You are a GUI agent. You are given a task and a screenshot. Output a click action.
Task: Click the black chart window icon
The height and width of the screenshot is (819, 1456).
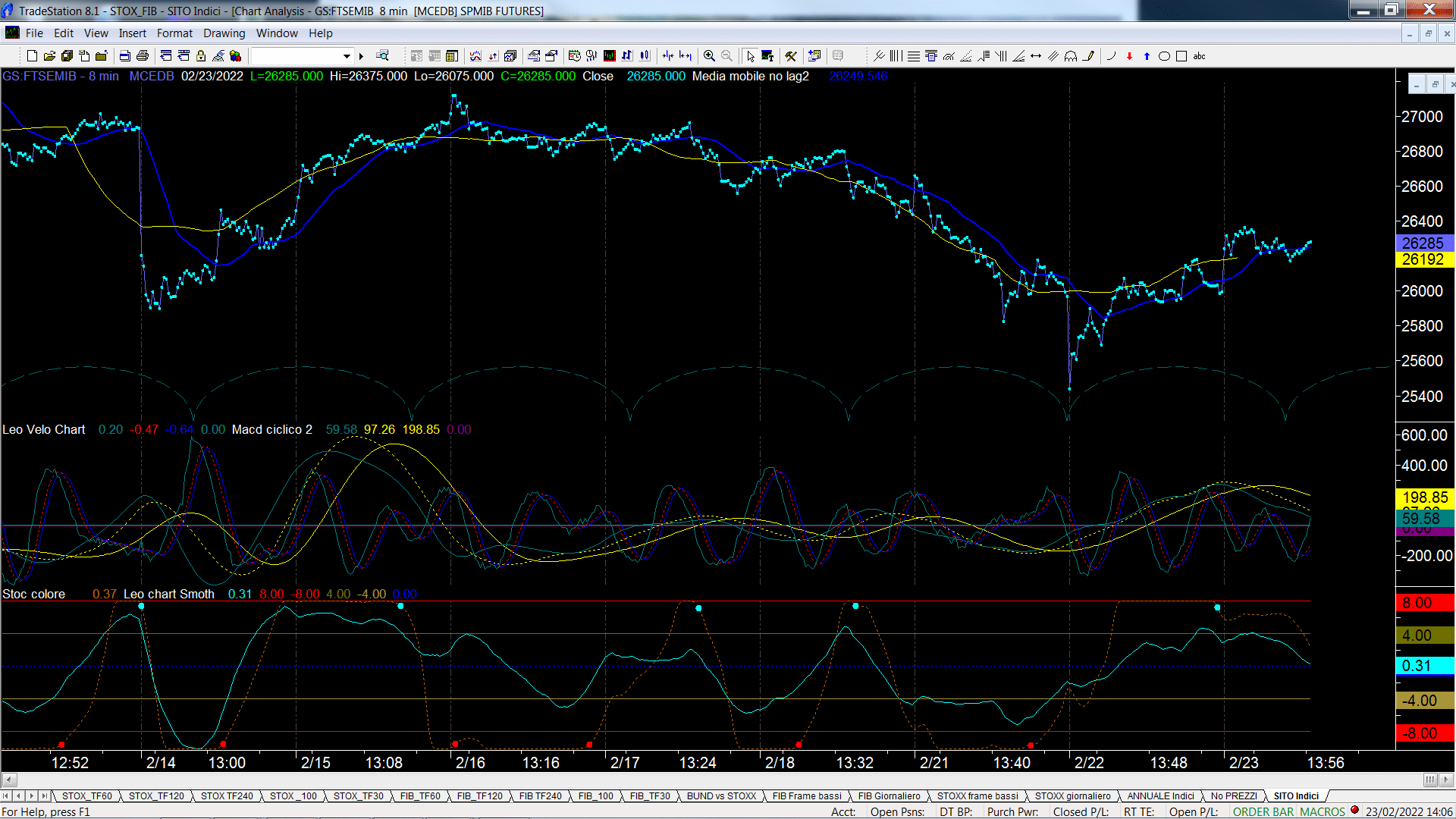tap(609, 56)
